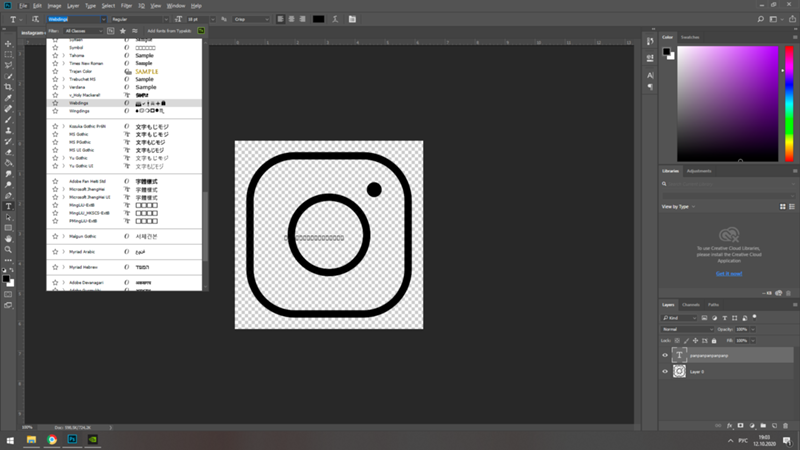Select the Eraser tool

(x=8, y=152)
